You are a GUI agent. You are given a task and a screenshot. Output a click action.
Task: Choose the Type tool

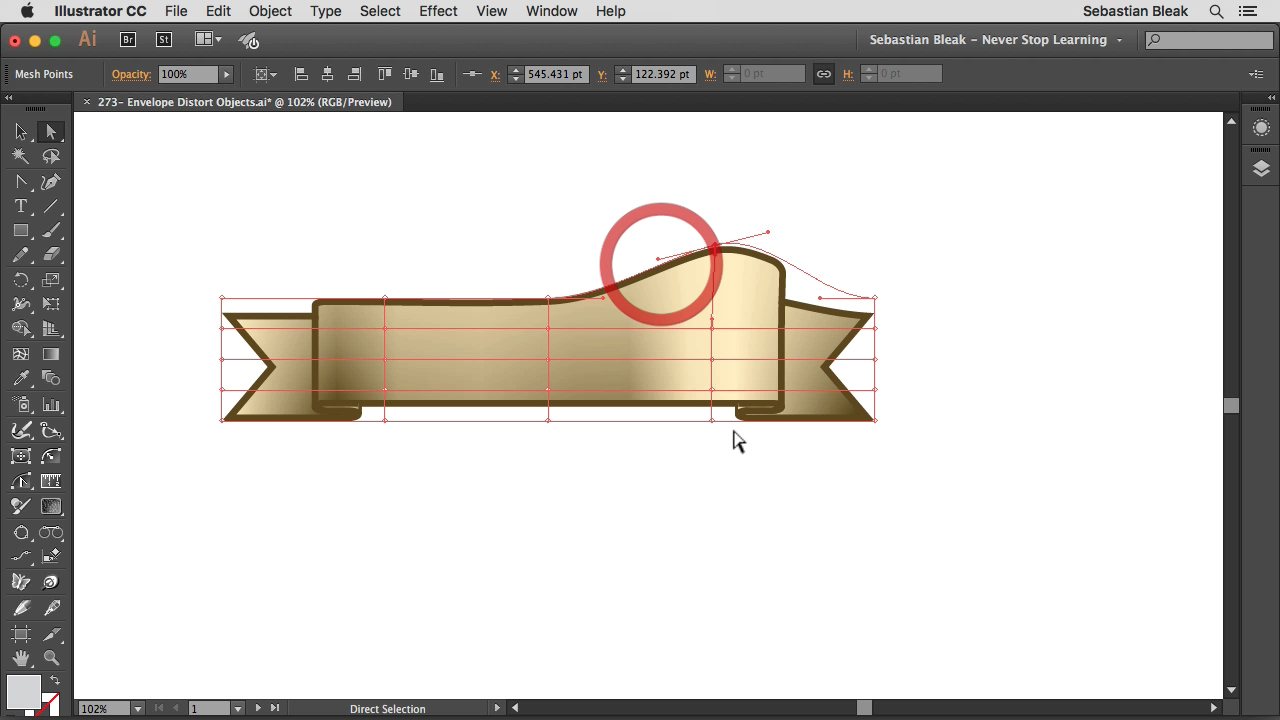coord(21,206)
